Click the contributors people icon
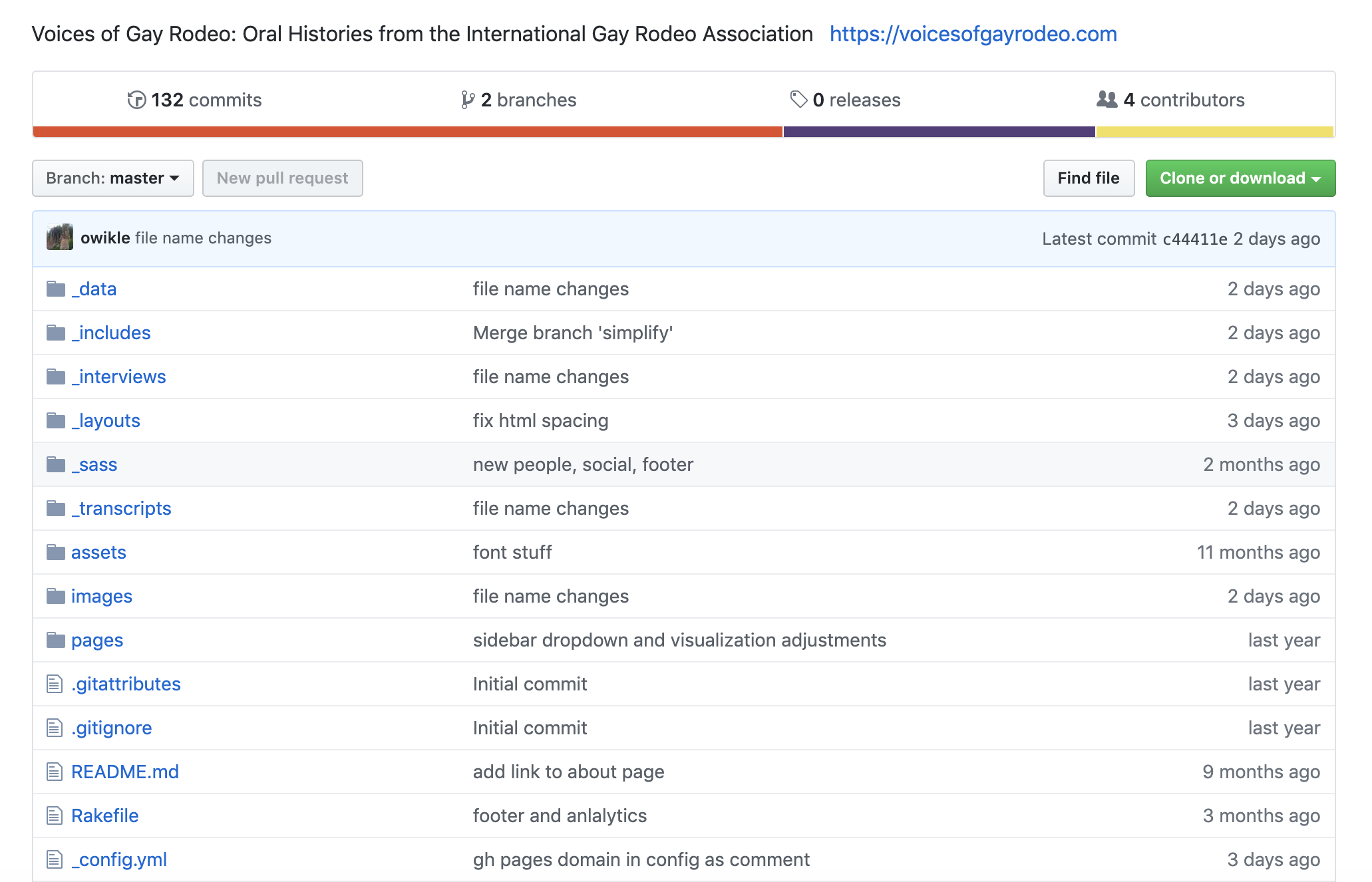The width and height of the screenshot is (1372, 882). click(x=1107, y=100)
